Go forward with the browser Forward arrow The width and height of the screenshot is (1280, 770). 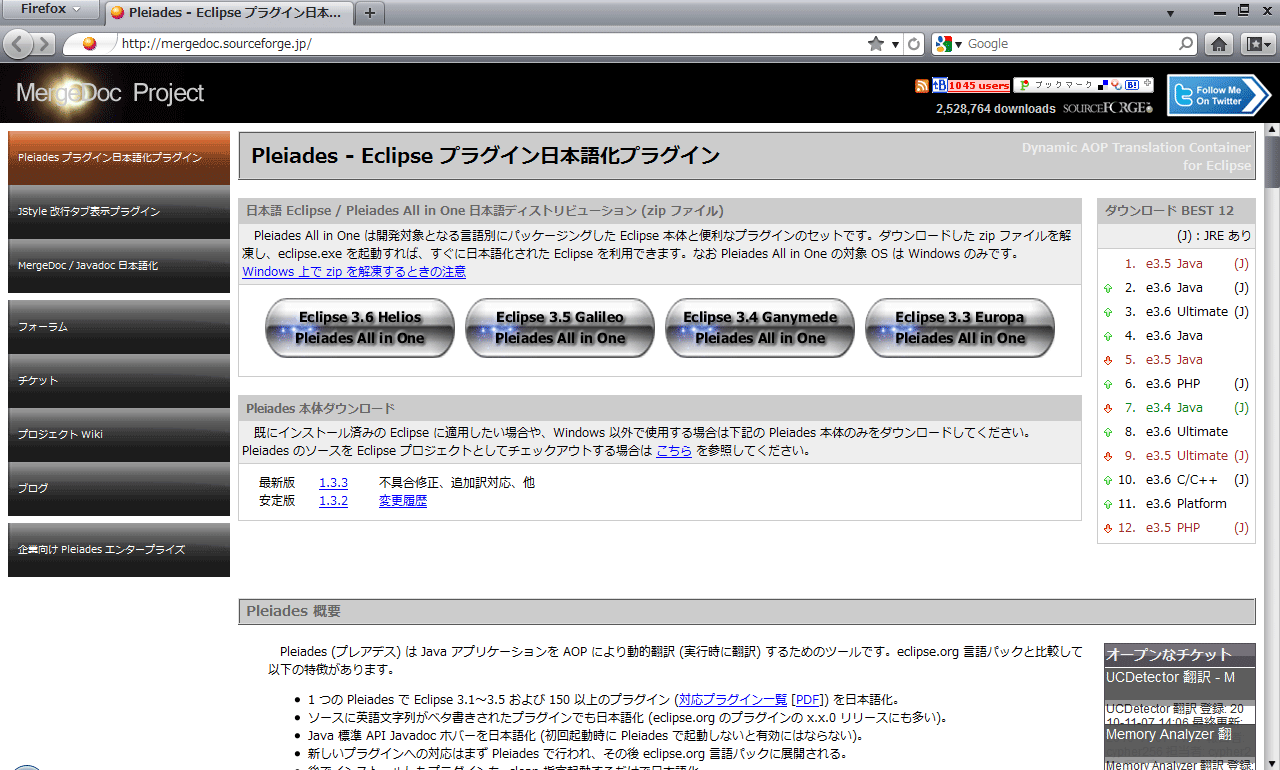point(46,44)
